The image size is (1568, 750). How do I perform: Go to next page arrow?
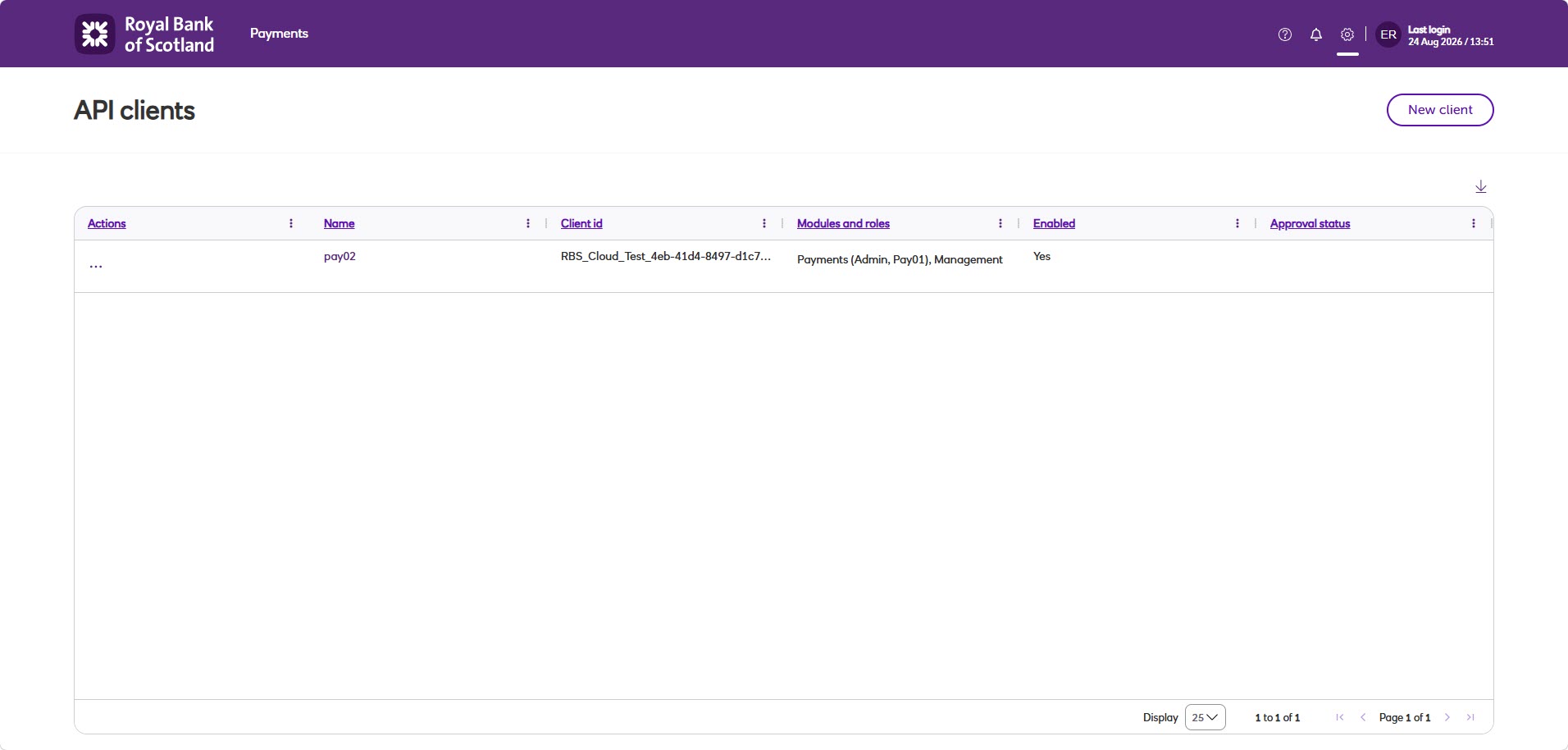pos(1447,717)
